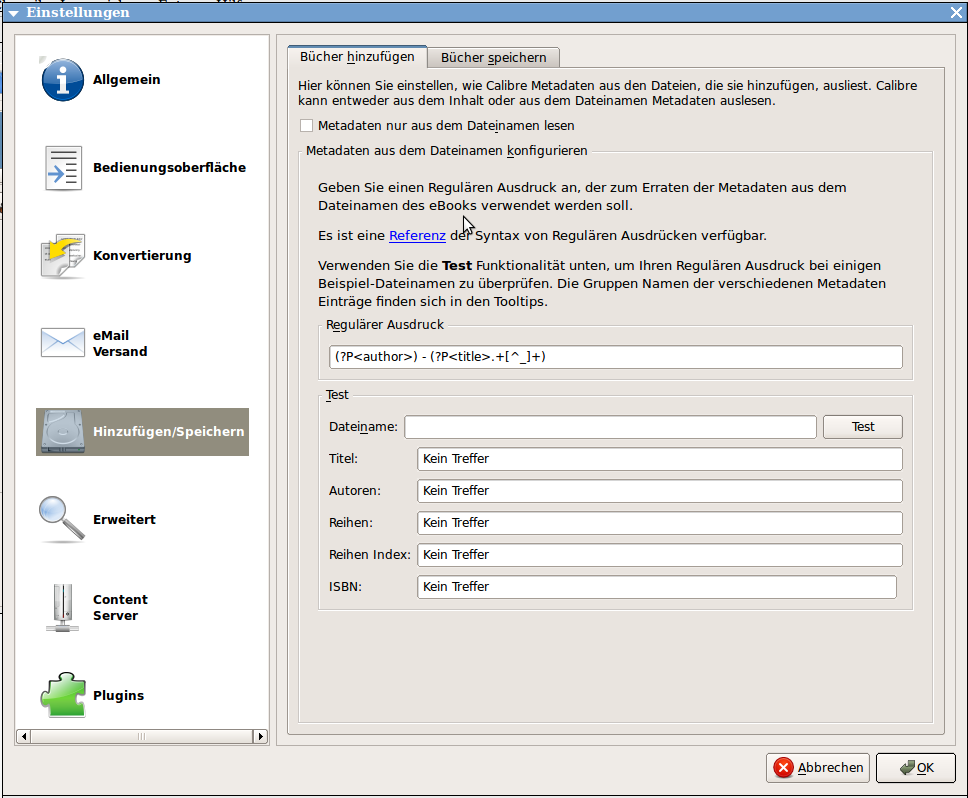Focus the Dateiname input field
The width and height of the screenshot is (968, 798).
[x=610, y=427]
